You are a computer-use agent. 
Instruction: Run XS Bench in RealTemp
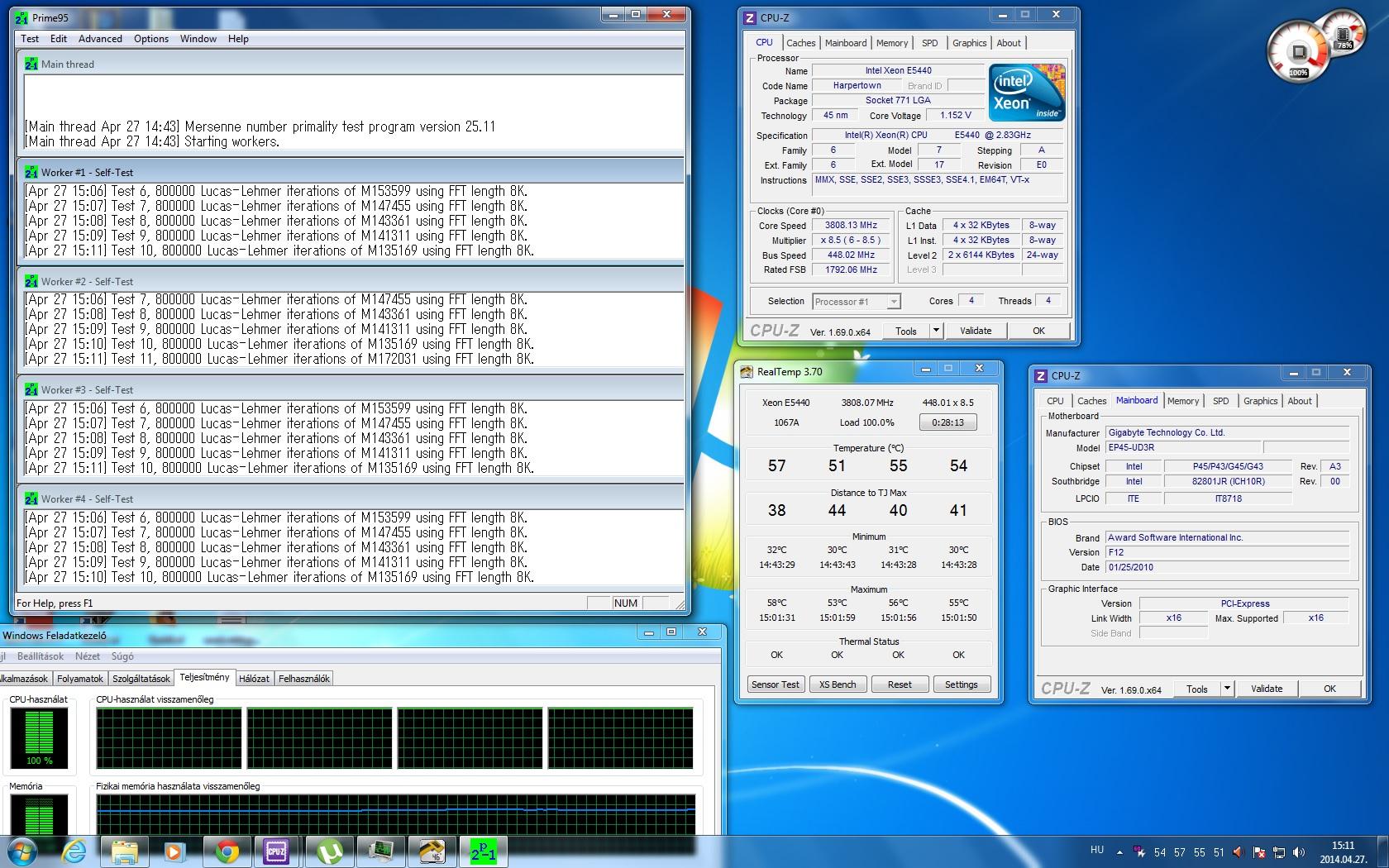[838, 684]
